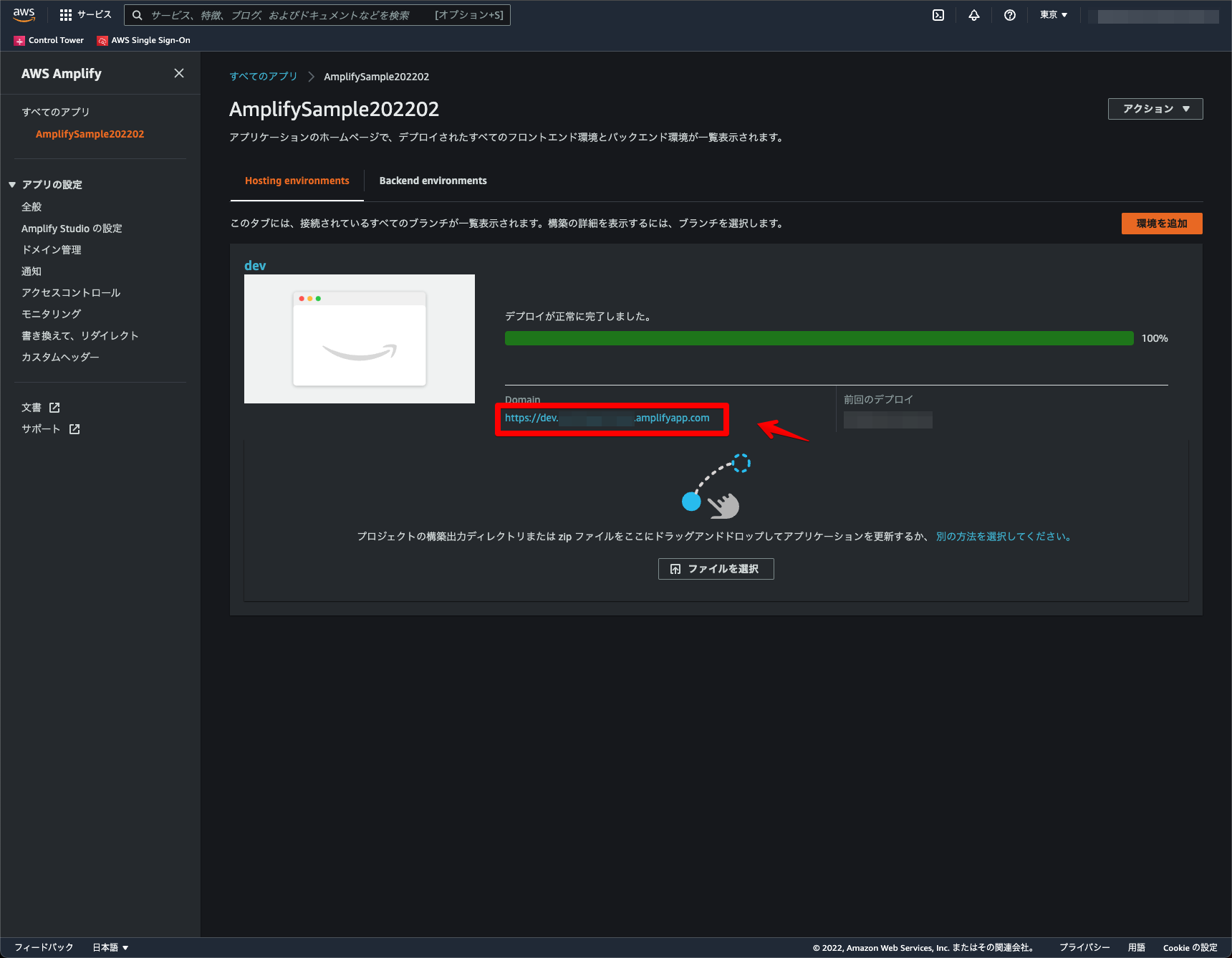Screen dimensions: 1232x958
Task: Click the 前回のデプロイ value
Action: 888,420
